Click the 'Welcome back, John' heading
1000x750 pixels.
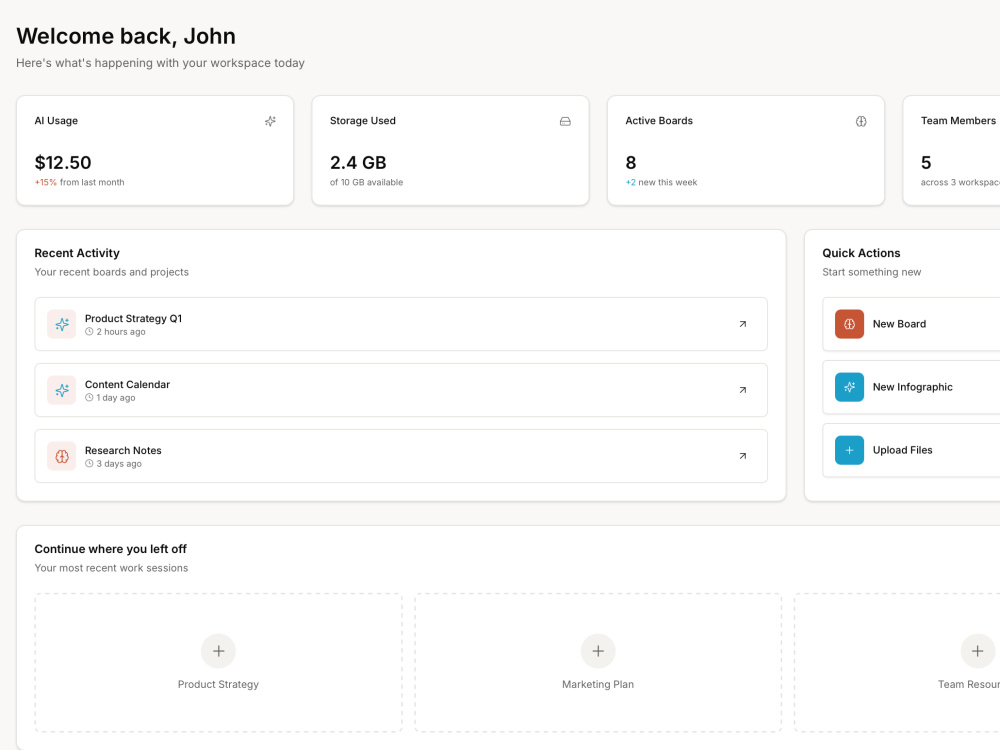pos(126,36)
